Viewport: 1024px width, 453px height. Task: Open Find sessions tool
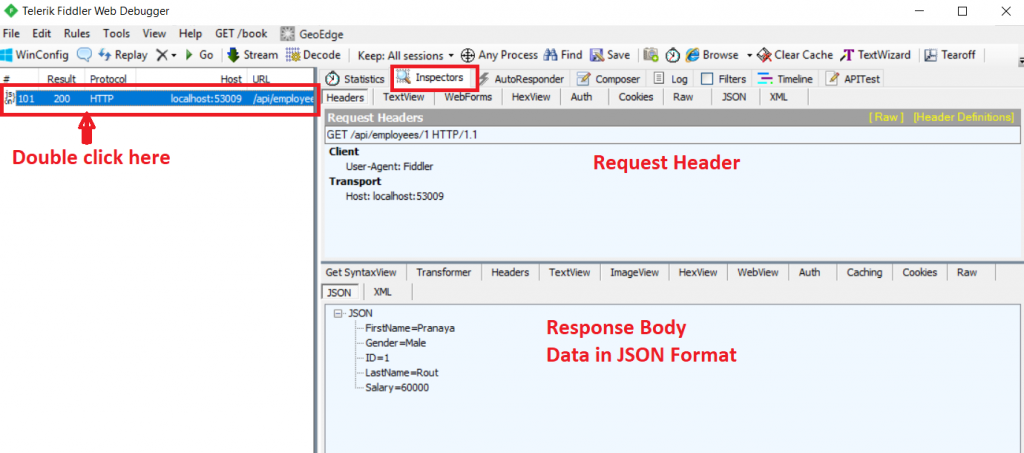coord(562,55)
